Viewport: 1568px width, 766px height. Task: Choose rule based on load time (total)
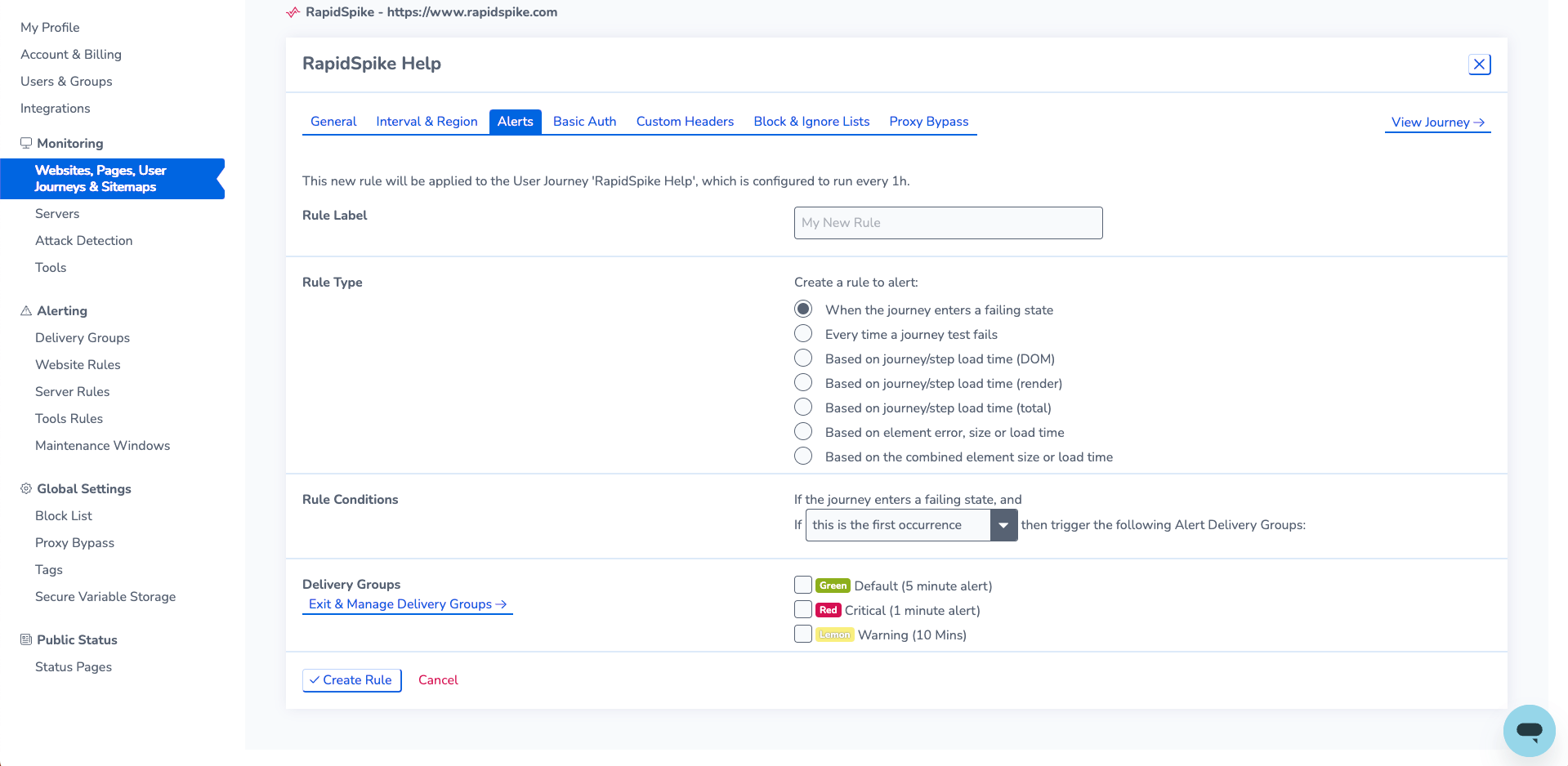(803, 407)
